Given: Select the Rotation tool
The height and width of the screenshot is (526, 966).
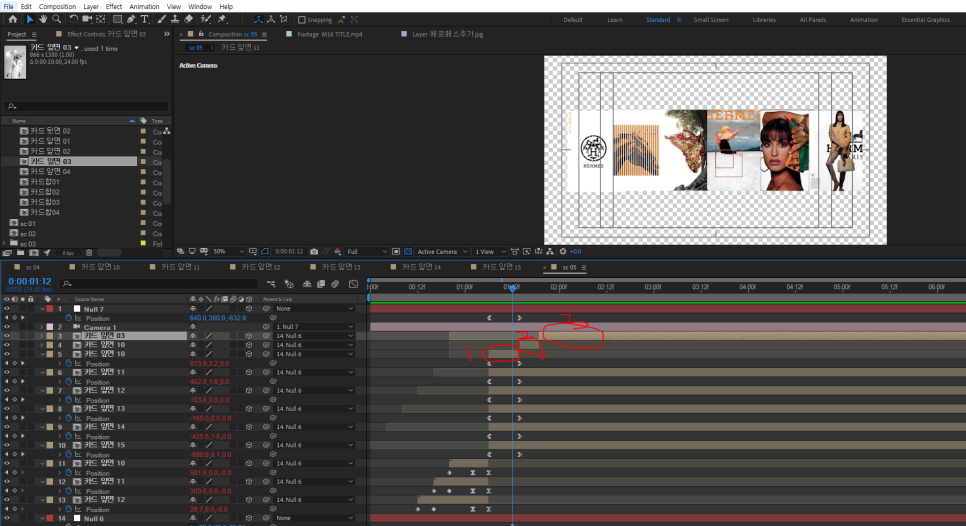Looking at the screenshot, I should (73, 20).
